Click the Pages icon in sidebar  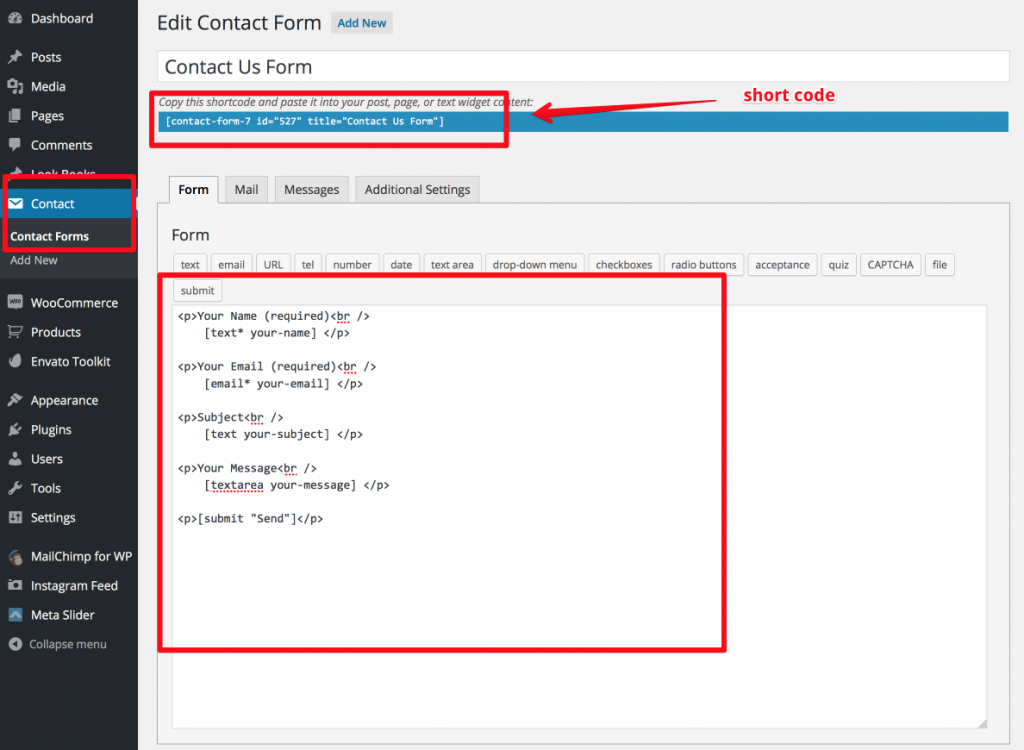pos(15,116)
